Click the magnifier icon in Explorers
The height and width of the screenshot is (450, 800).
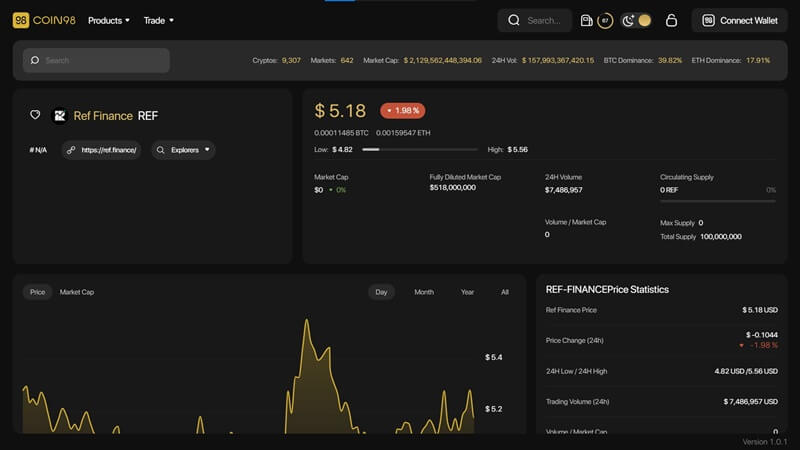click(161, 150)
